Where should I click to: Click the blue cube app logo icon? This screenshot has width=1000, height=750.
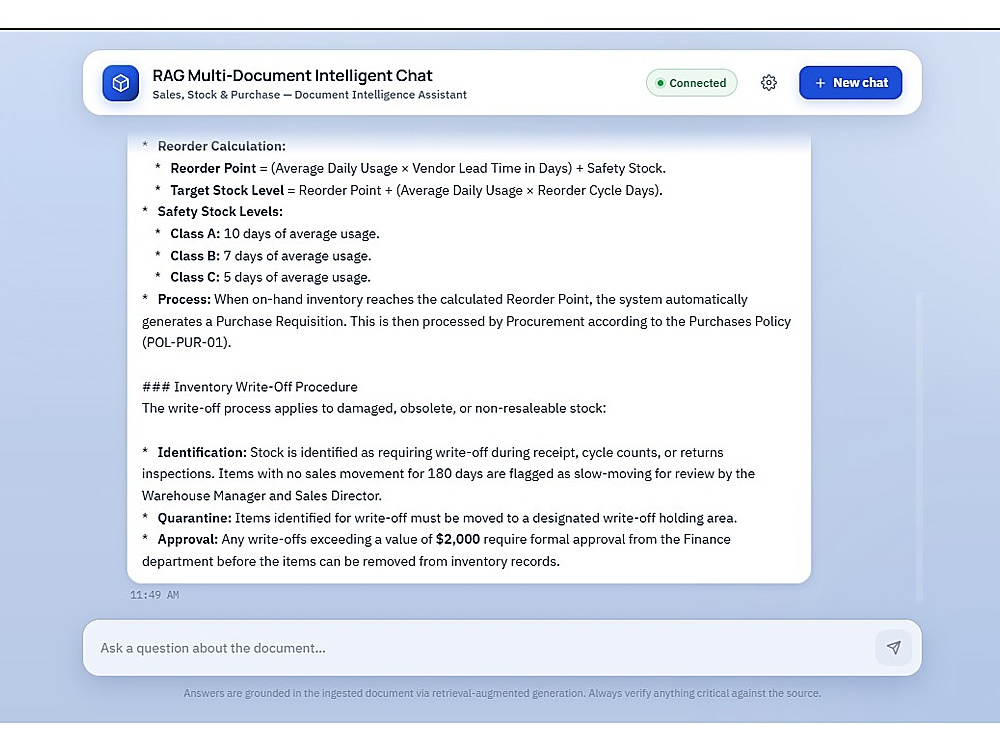121,83
